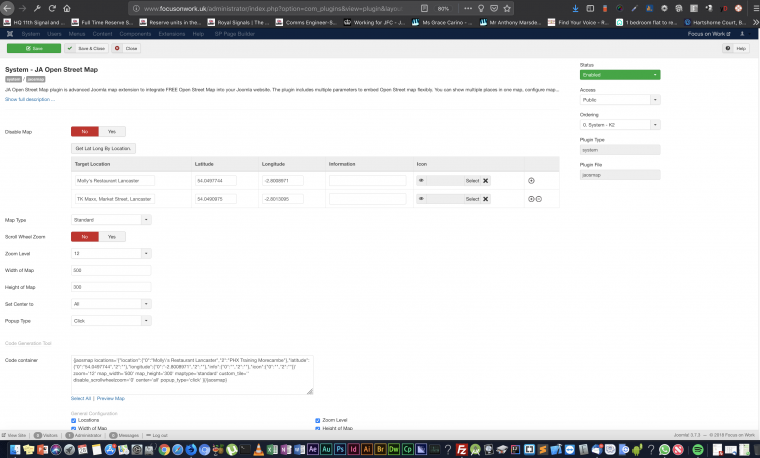Set Scroll Wheel Zoom to Yes

coord(112,237)
